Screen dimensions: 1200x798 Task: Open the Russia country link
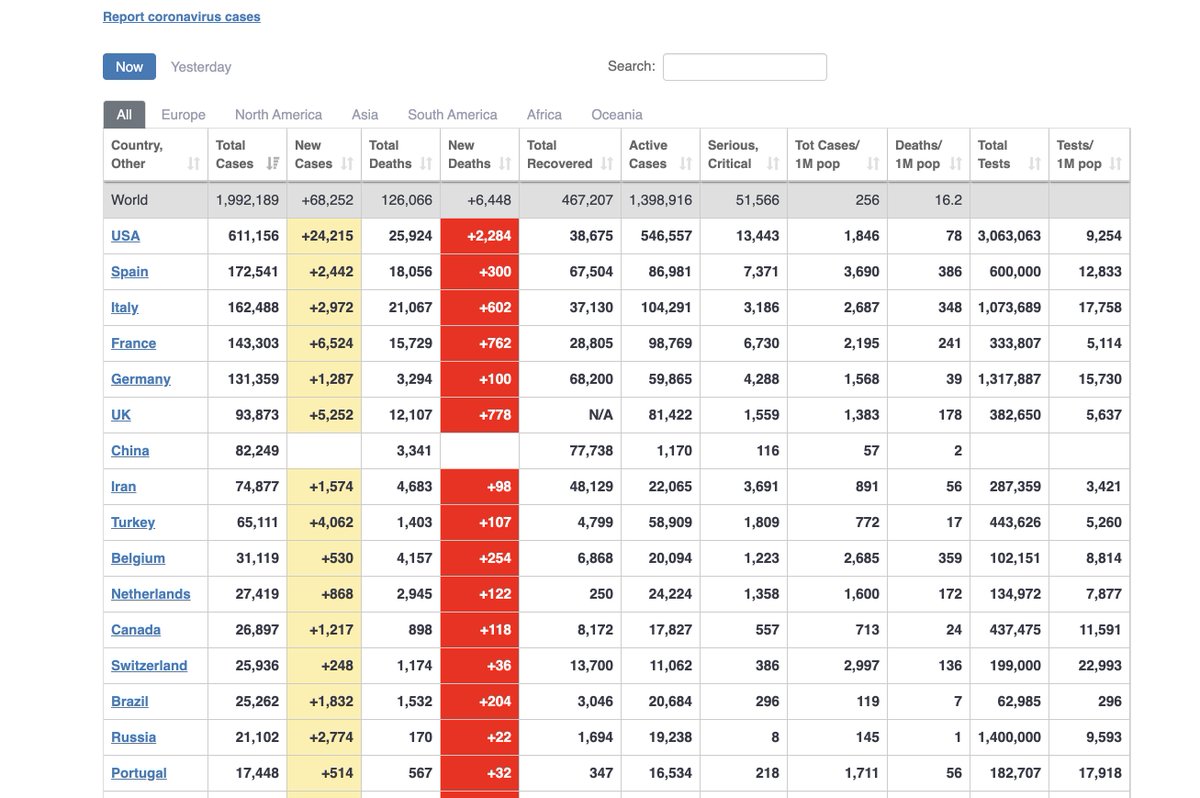[134, 737]
